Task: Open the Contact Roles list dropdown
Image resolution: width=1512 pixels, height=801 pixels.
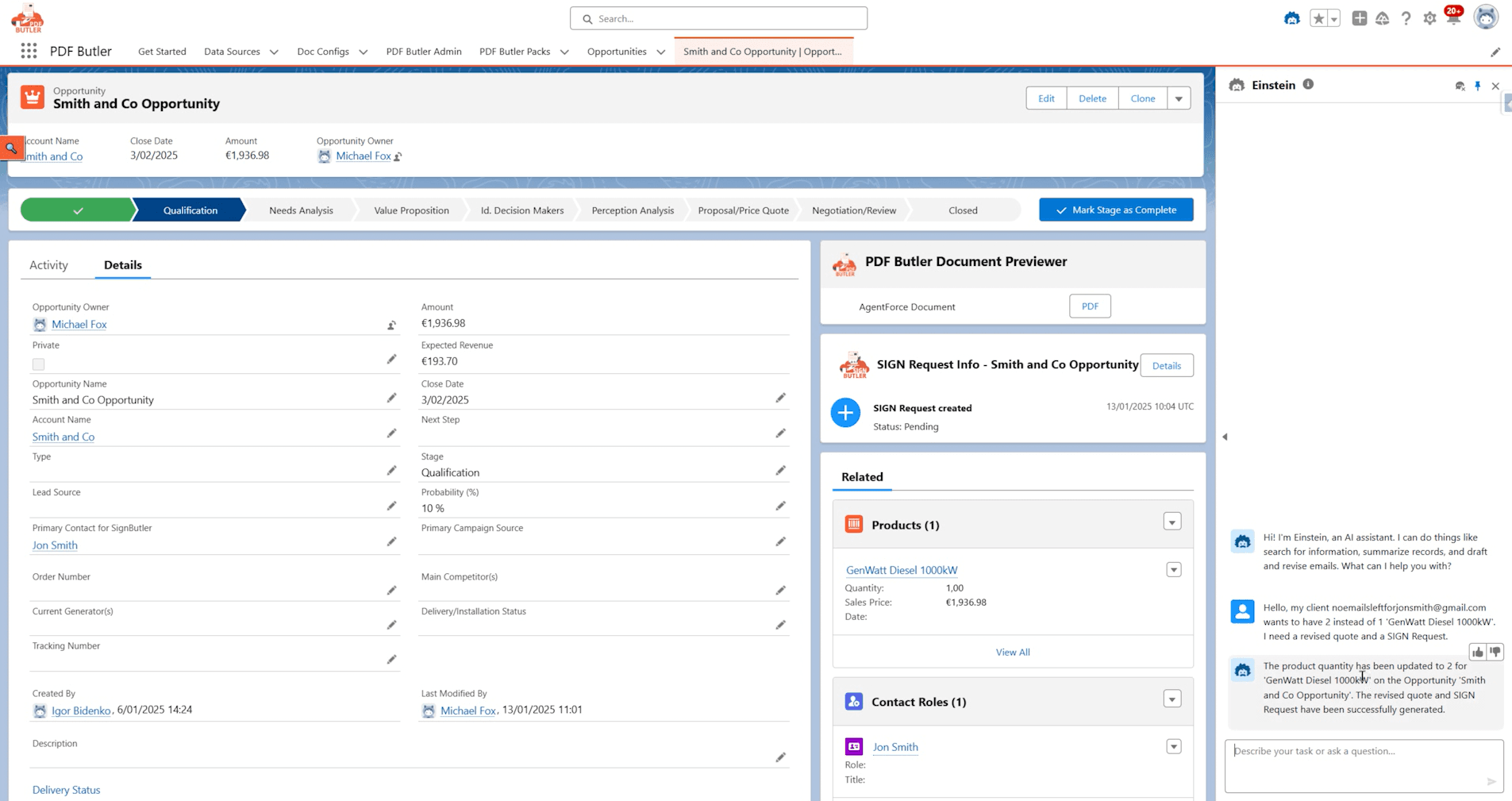Action: 1172,699
